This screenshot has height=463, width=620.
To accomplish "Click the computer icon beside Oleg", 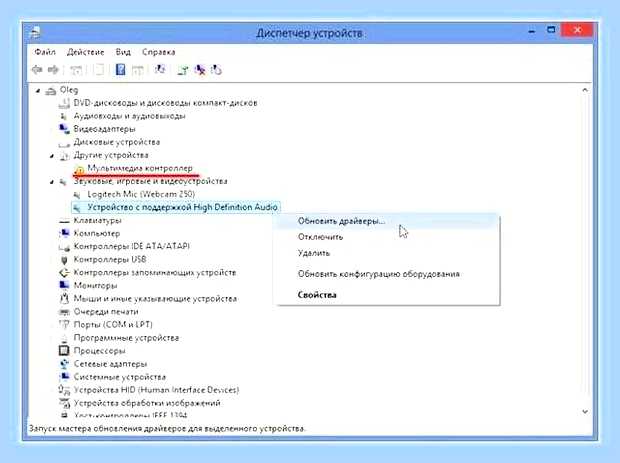I will coord(51,91).
